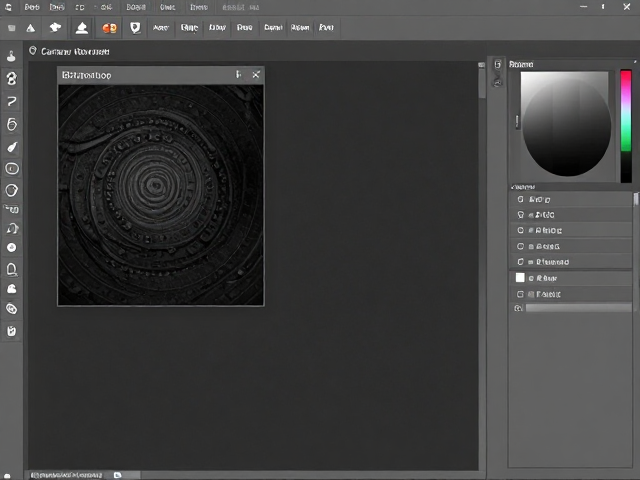The height and width of the screenshot is (480, 640).
Task: Select the circle outline tool in the toolbox
Action: (x=11, y=190)
